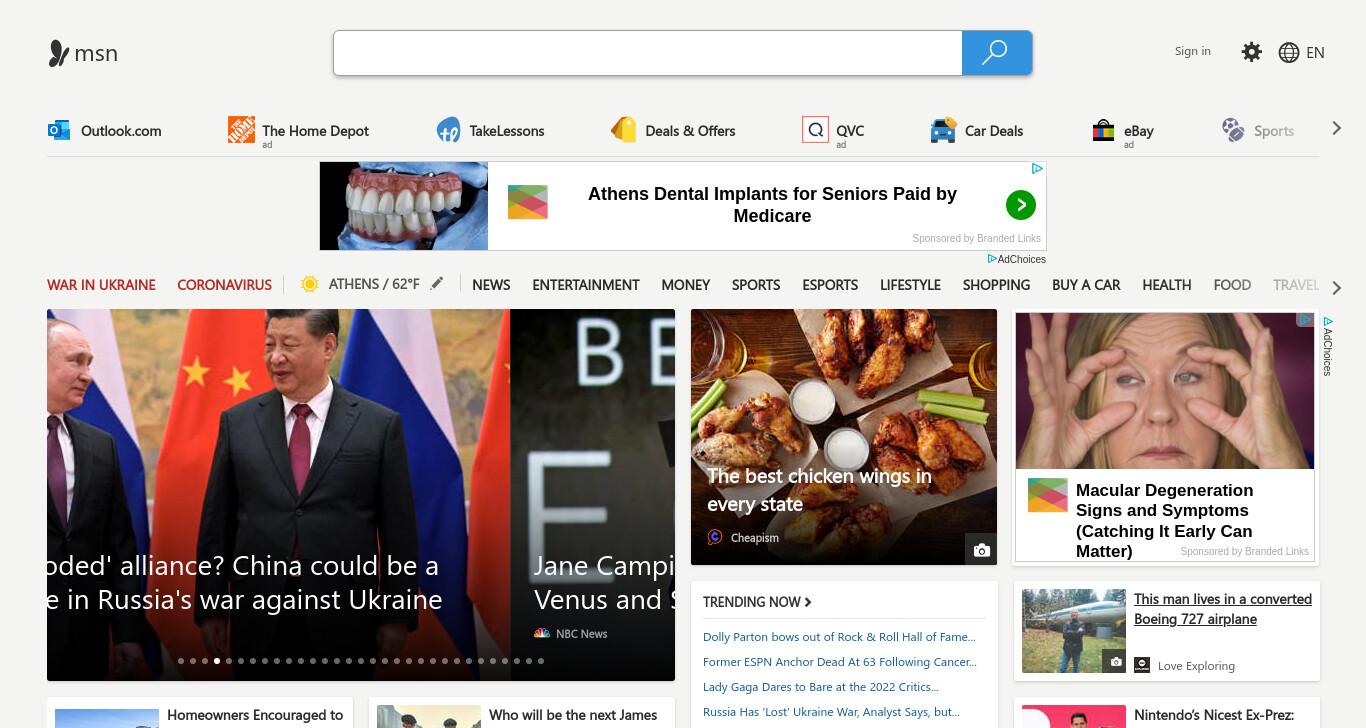Click the Branded Links logo in macular ad

point(1047,495)
